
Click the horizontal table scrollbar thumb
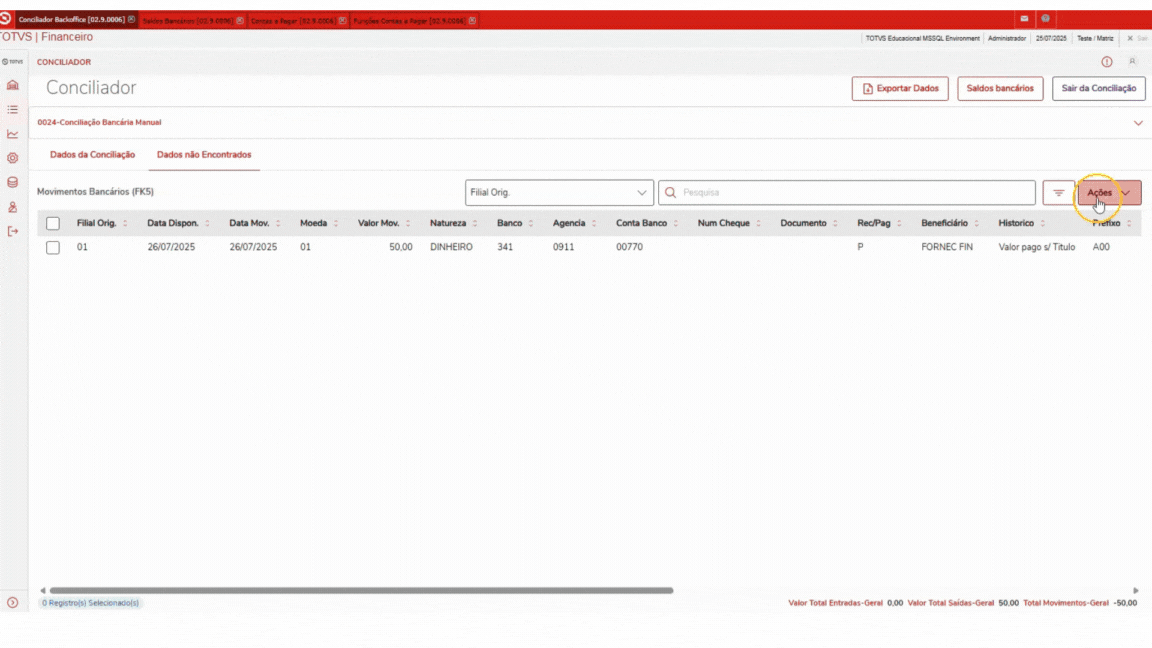[x=361, y=590]
